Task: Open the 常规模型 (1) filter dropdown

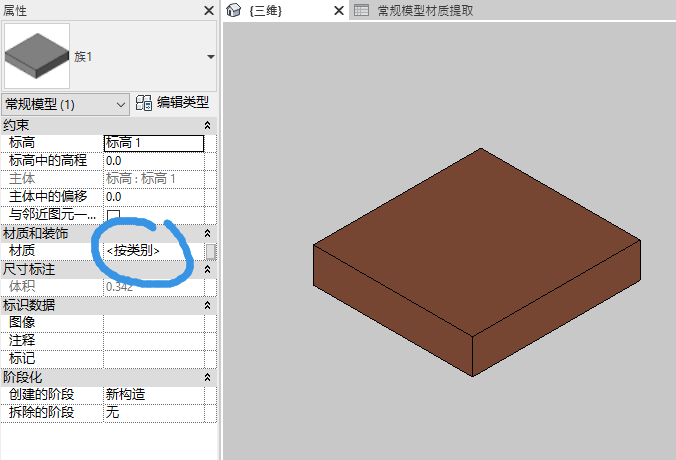Action: (65, 104)
